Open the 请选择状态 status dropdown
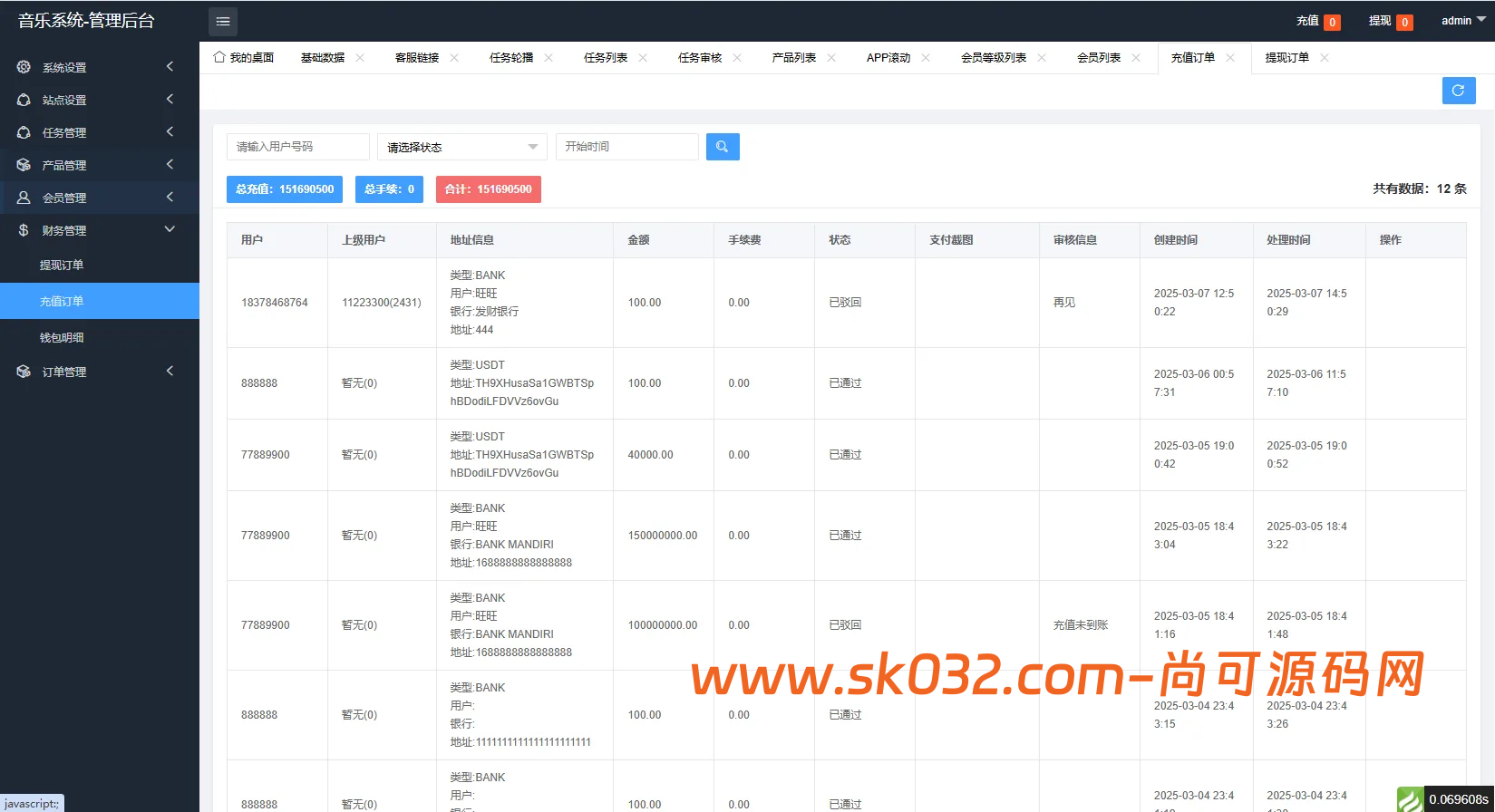Image resolution: width=1495 pixels, height=812 pixels. click(462, 147)
